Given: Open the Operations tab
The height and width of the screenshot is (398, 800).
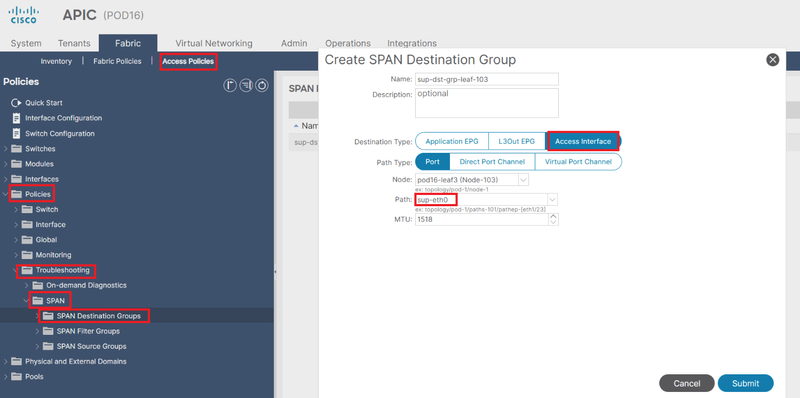Looking at the screenshot, I should click(348, 43).
